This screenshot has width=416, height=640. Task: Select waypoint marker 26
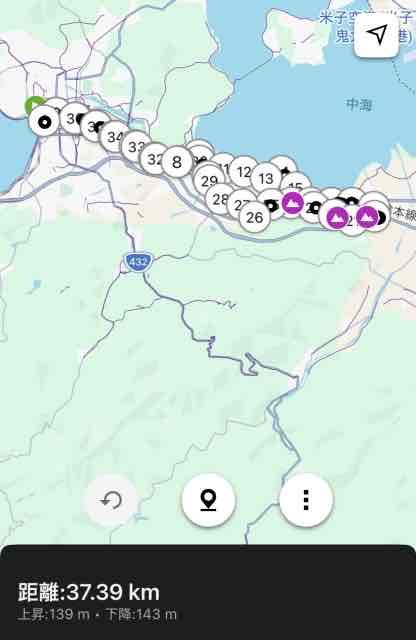tap(255, 217)
